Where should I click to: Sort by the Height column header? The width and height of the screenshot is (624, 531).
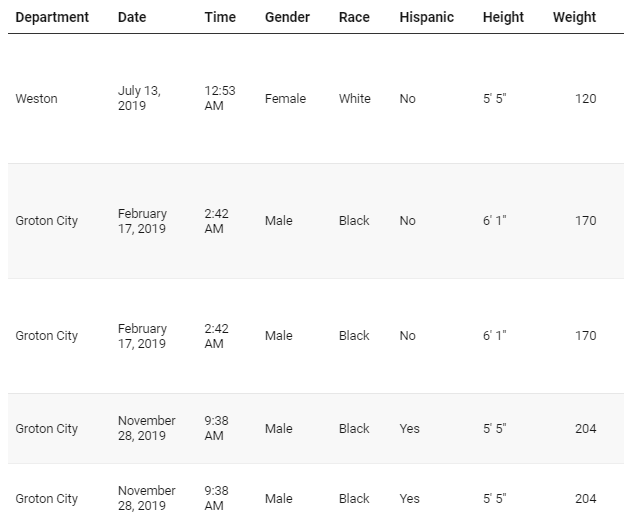tap(503, 17)
